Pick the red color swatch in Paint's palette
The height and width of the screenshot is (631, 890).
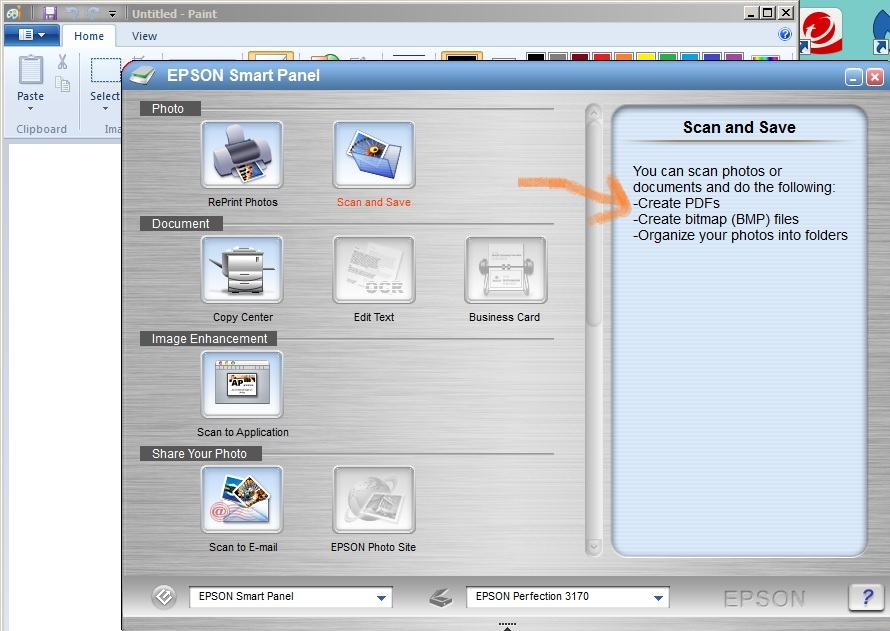[x=602, y=57]
